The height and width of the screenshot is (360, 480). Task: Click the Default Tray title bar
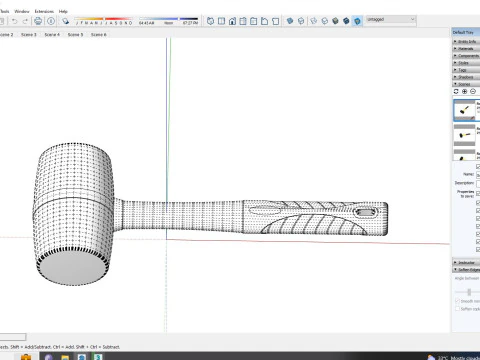(466, 32)
